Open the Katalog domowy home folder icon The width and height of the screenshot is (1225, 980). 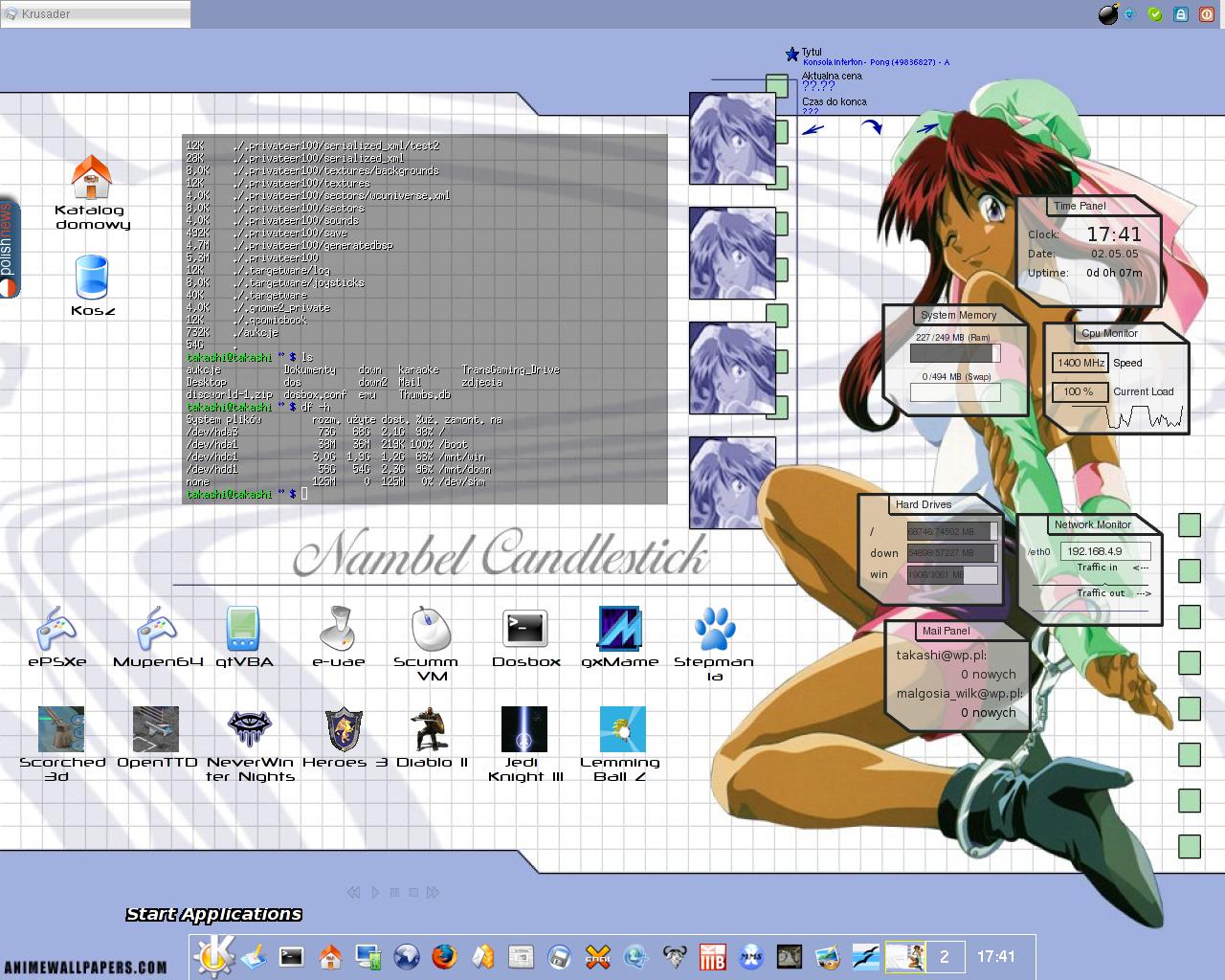tap(92, 178)
